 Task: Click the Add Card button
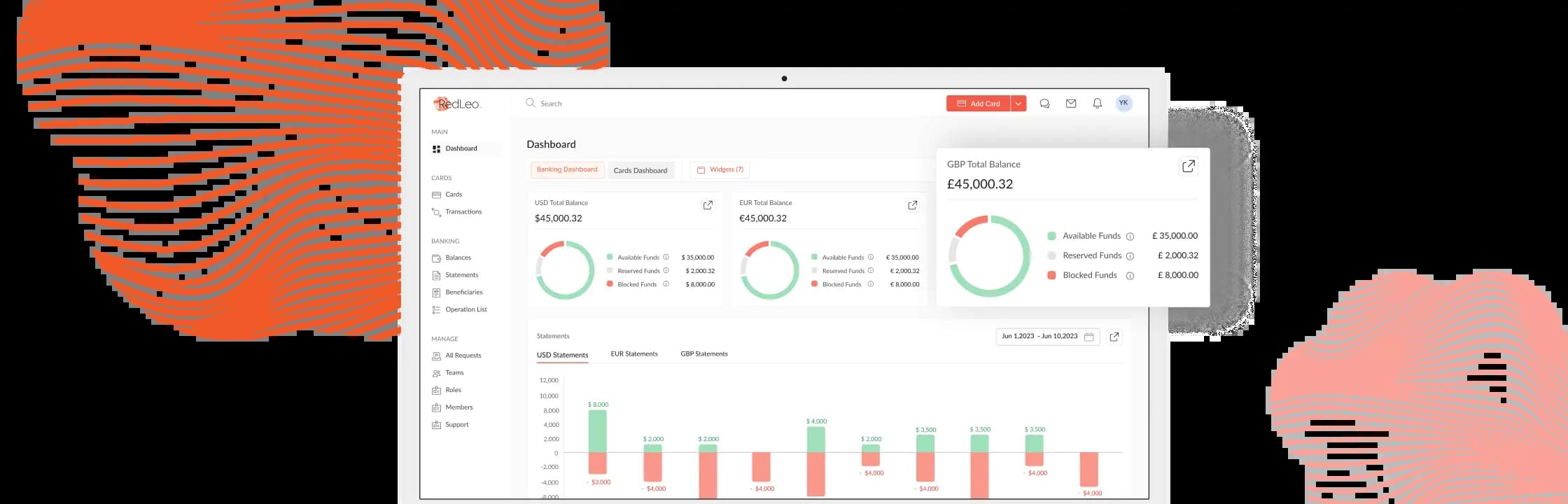(978, 104)
